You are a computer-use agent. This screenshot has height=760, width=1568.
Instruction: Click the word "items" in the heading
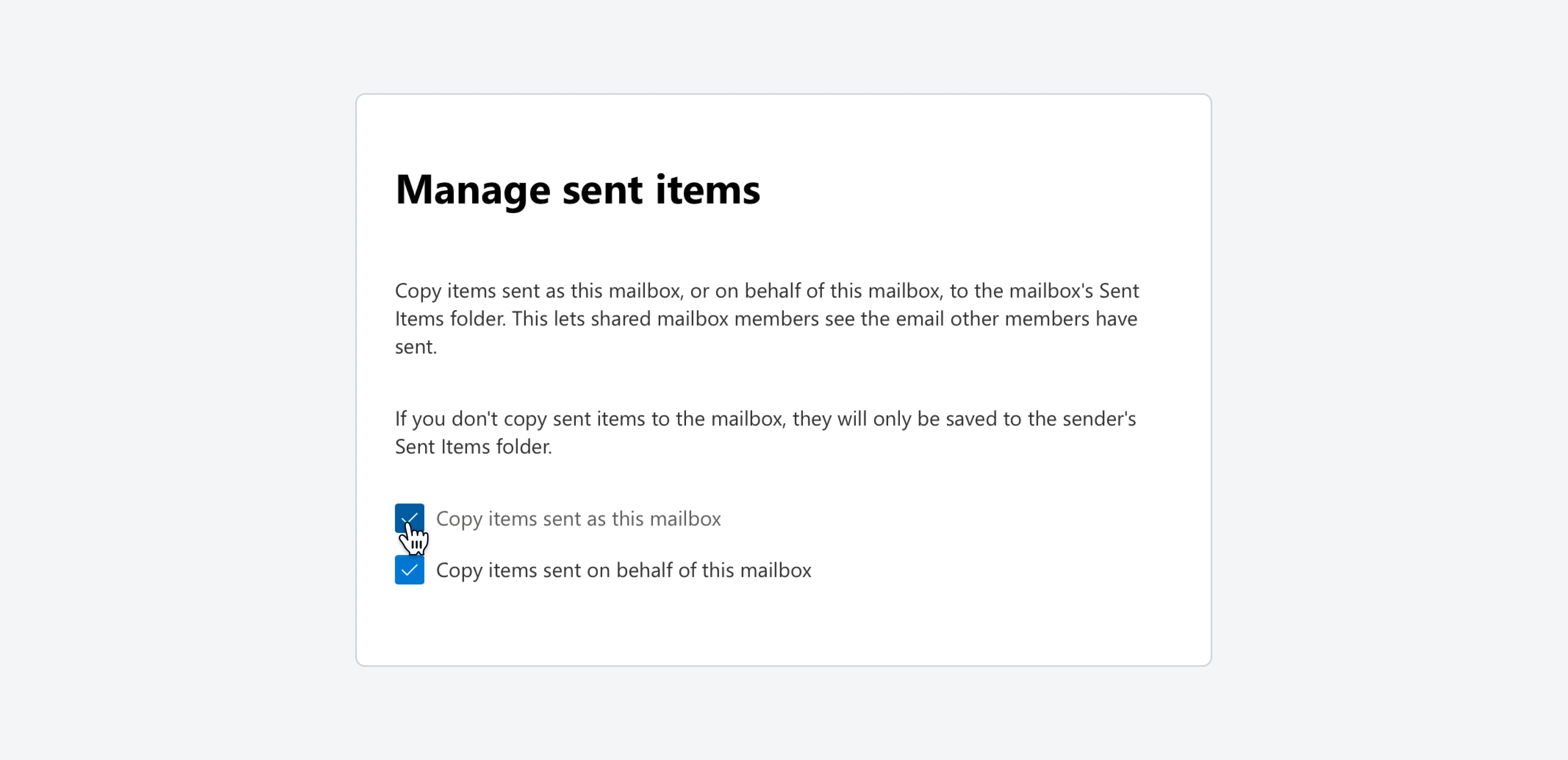(707, 190)
